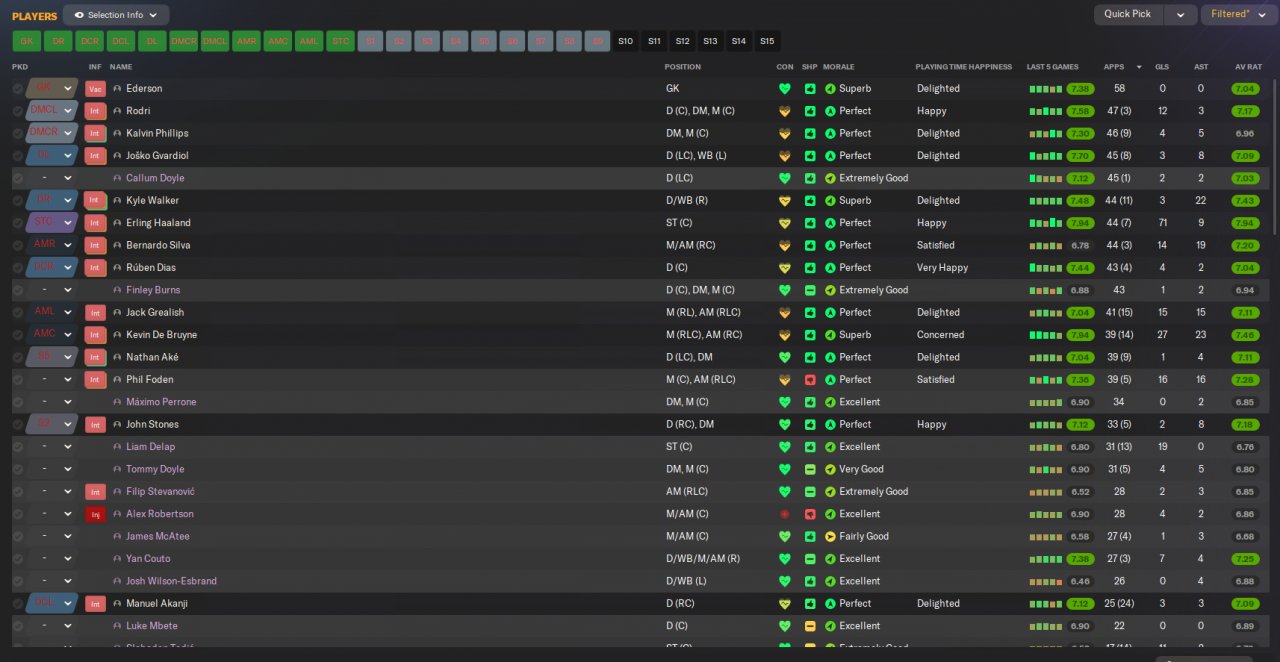The width and height of the screenshot is (1280, 662).
Task: Toggle the picked checkmark for Erling Haaland
Action: click(18, 223)
